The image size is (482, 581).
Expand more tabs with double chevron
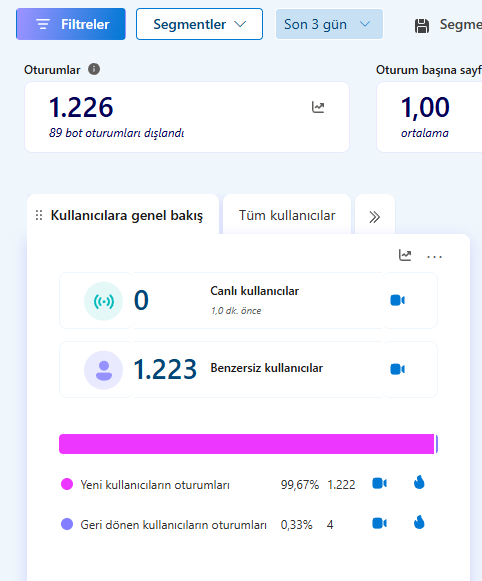[375, 217]
